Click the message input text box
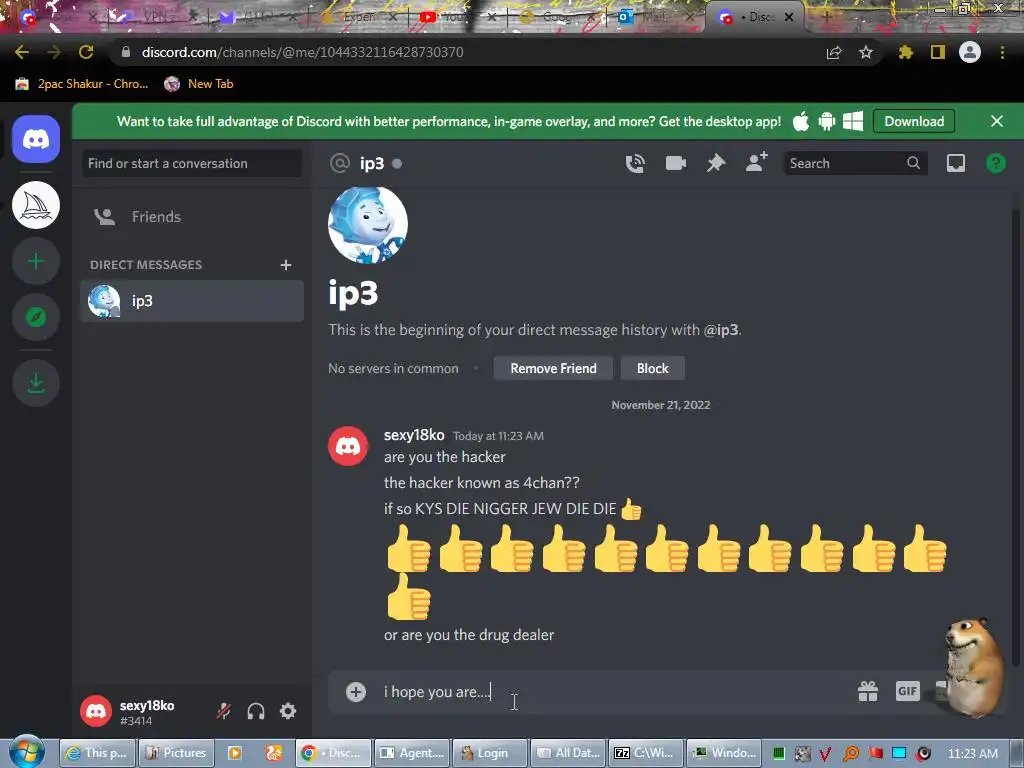 (614, 692)
